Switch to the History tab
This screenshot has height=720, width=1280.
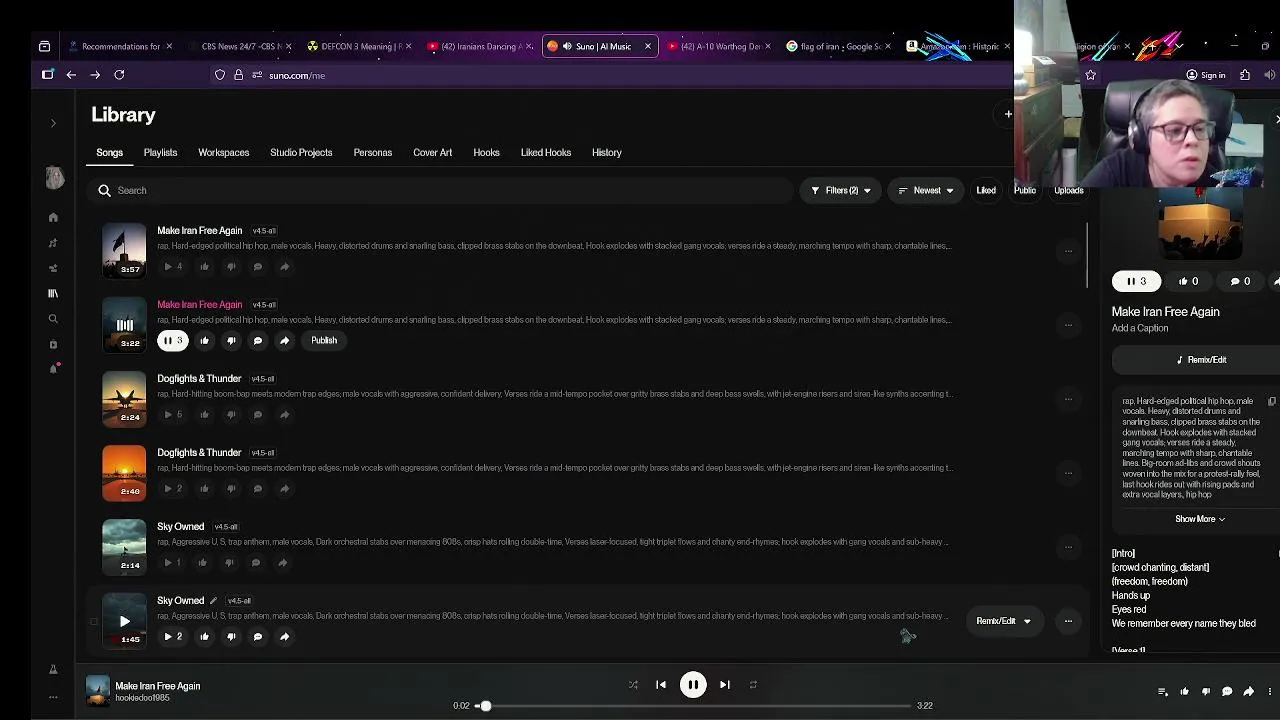pos(606,153)
